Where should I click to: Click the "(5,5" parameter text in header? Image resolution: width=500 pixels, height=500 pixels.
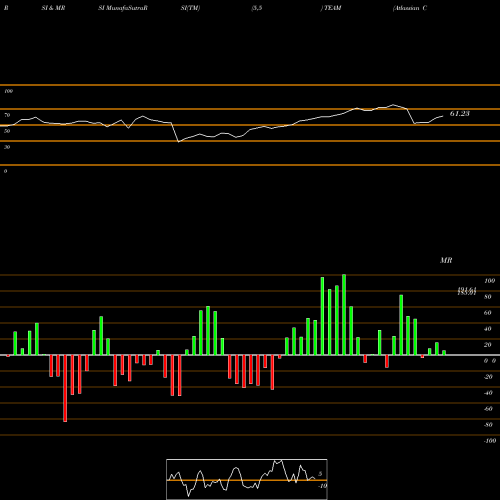coord(257,8)
